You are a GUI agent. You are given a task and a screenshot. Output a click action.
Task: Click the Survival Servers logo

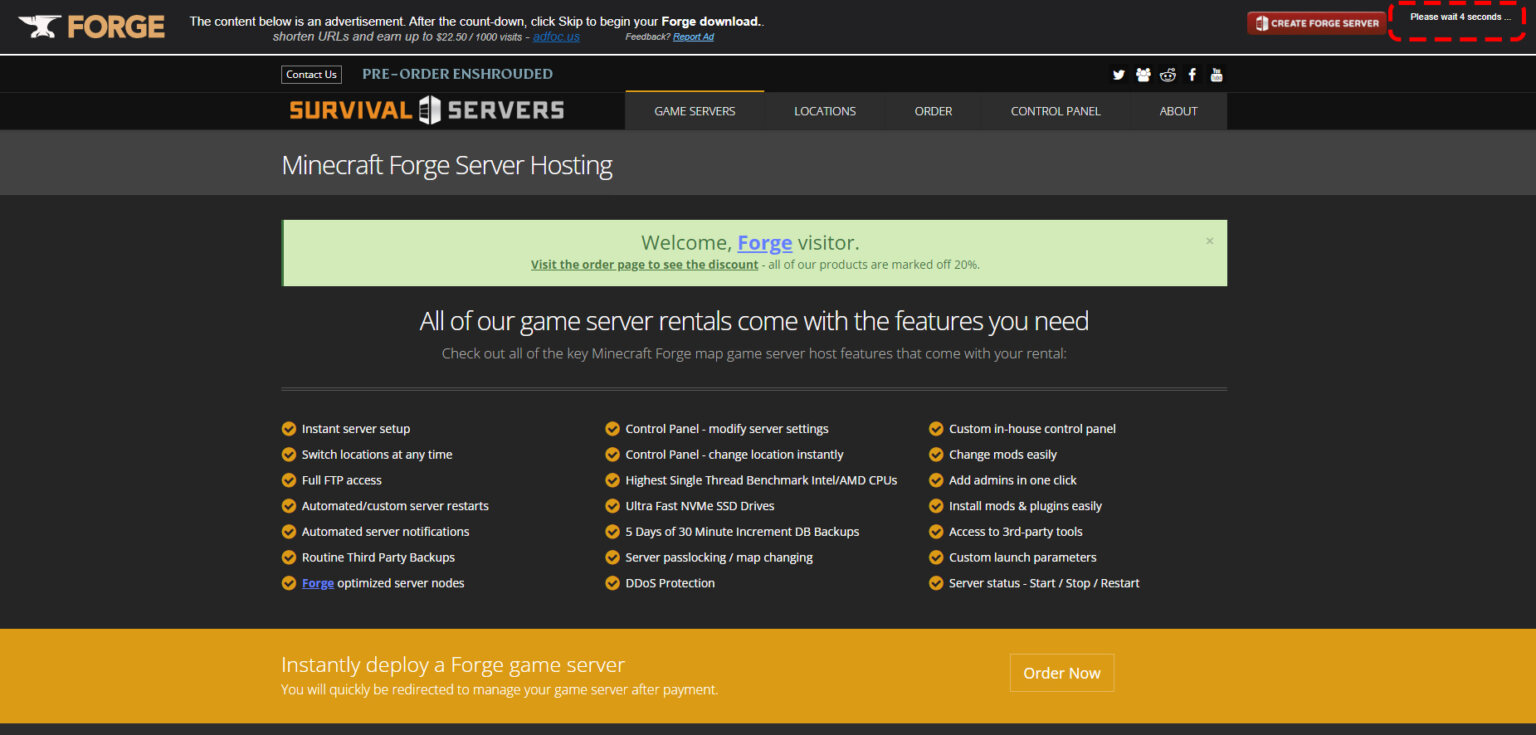point(425,111)
